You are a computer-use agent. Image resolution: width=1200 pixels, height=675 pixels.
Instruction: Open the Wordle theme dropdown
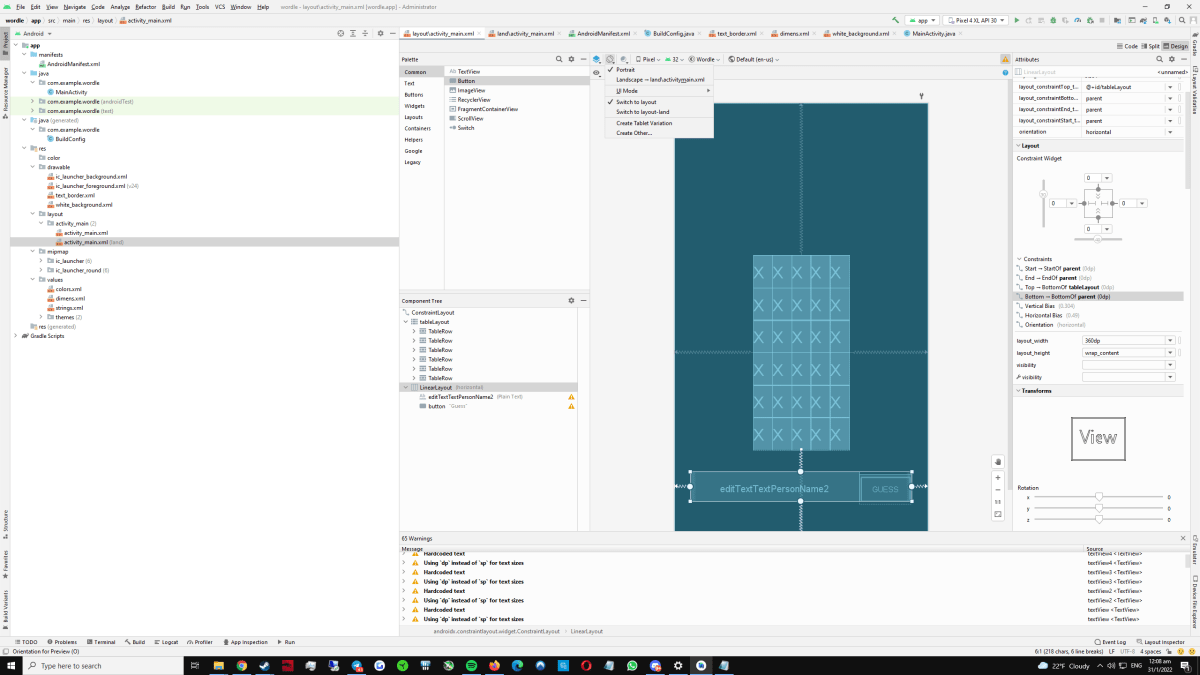tap(706, 60)
